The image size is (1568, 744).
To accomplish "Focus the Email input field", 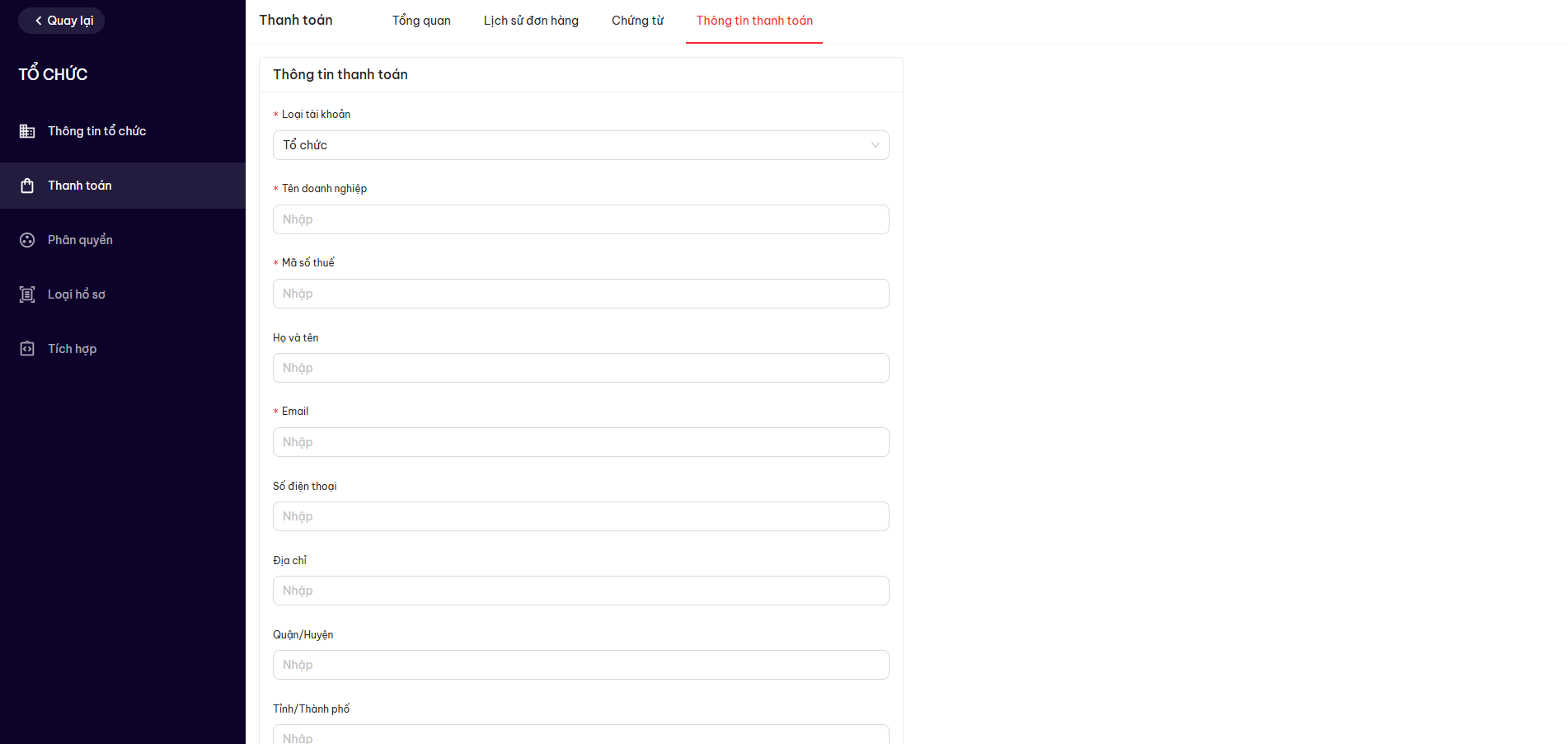I will (581, 442).
